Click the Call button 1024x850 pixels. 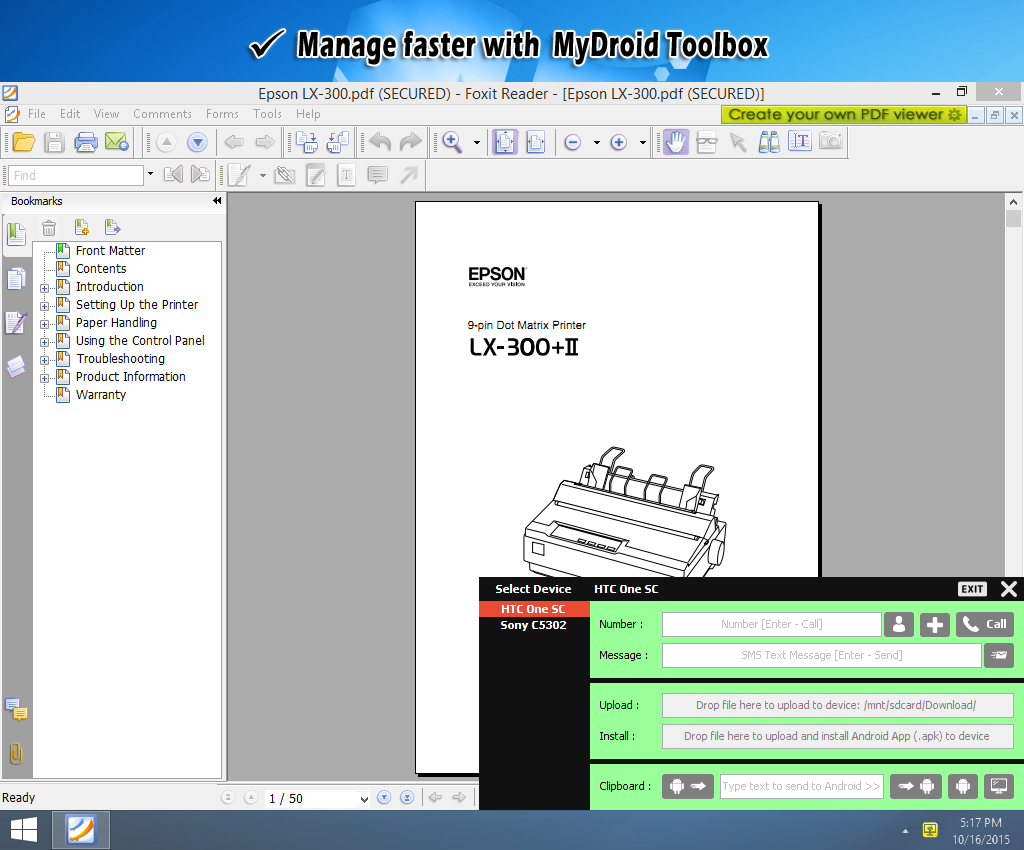pyautogui.click(x=985, y=624)
